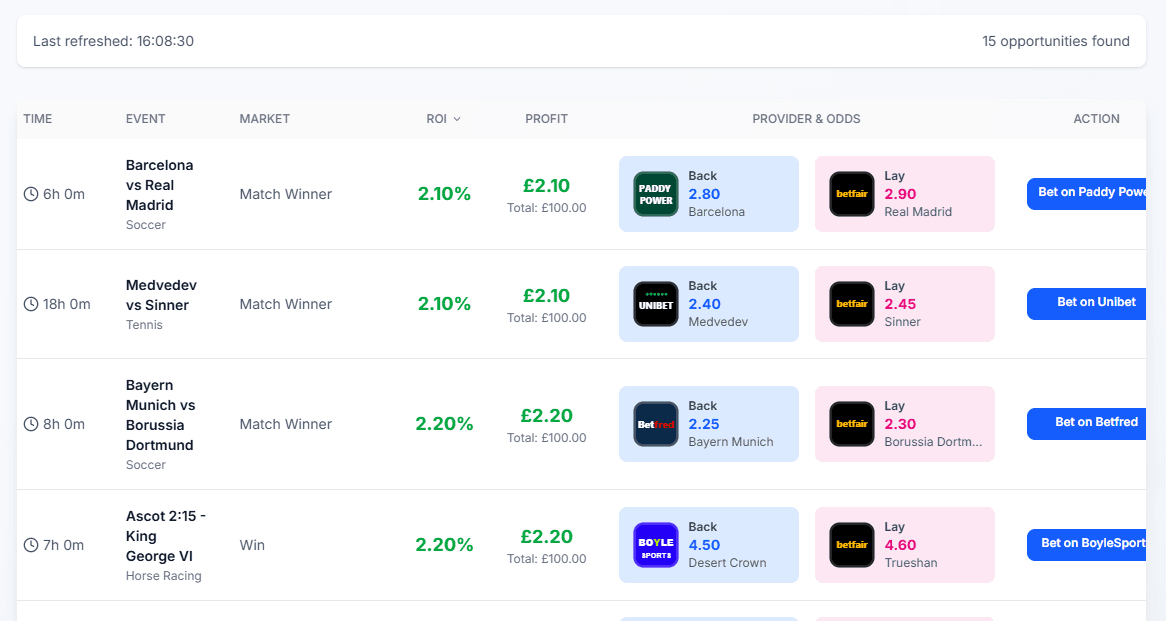The image size is (1166, 621).
Task: Click the Bet on BoyleSports button
Action: click(x=1091, y=544)
